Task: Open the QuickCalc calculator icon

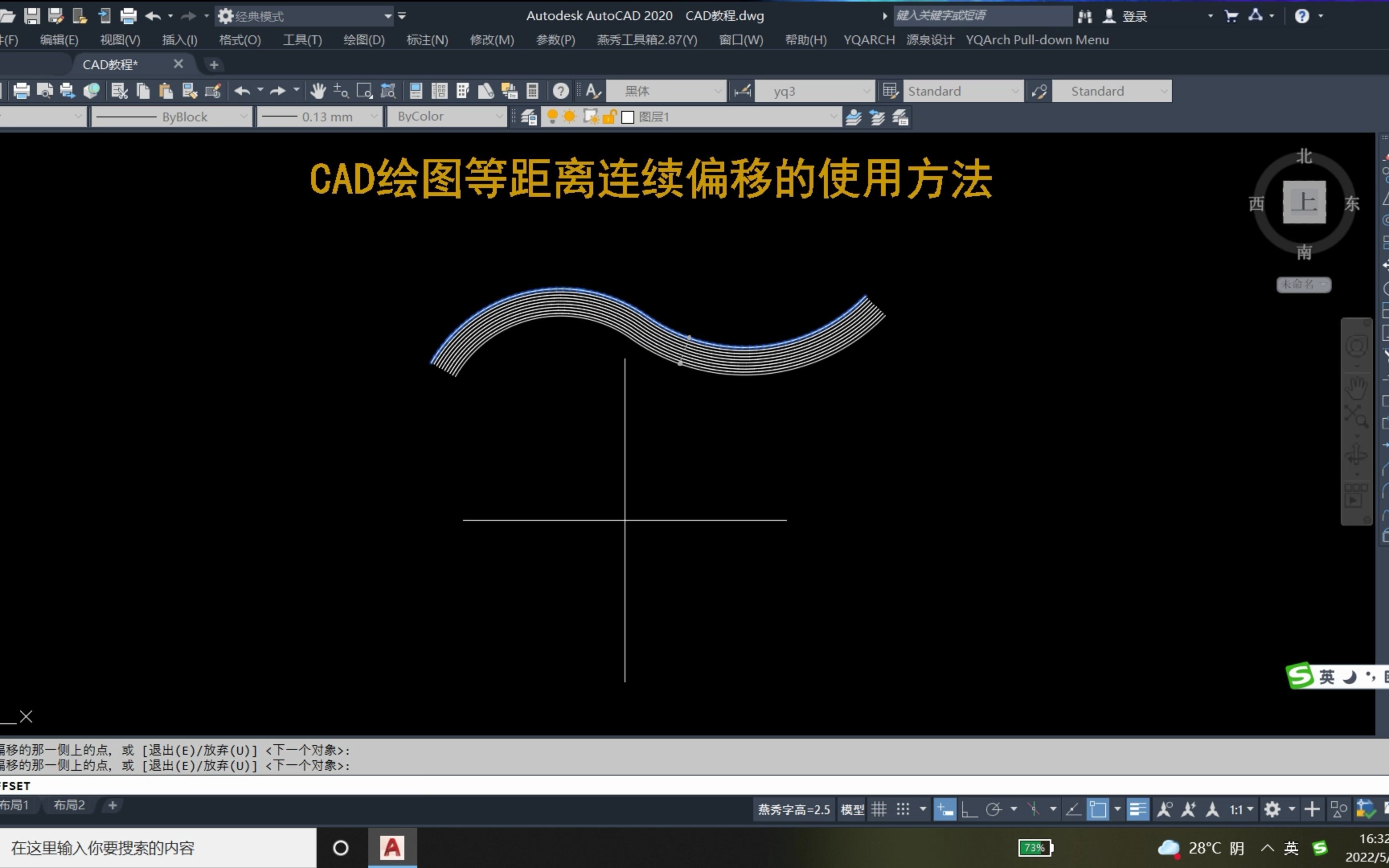Action: tap(532, 91)
